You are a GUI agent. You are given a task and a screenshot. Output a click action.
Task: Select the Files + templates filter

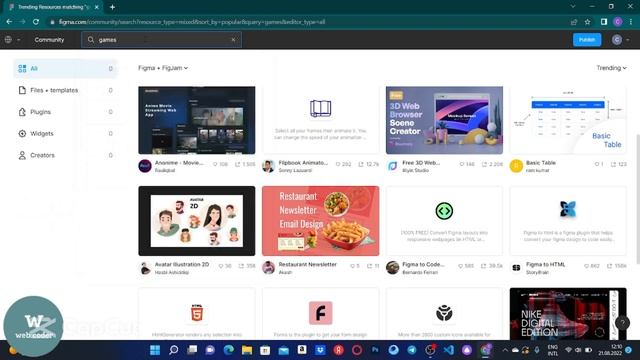65,90
